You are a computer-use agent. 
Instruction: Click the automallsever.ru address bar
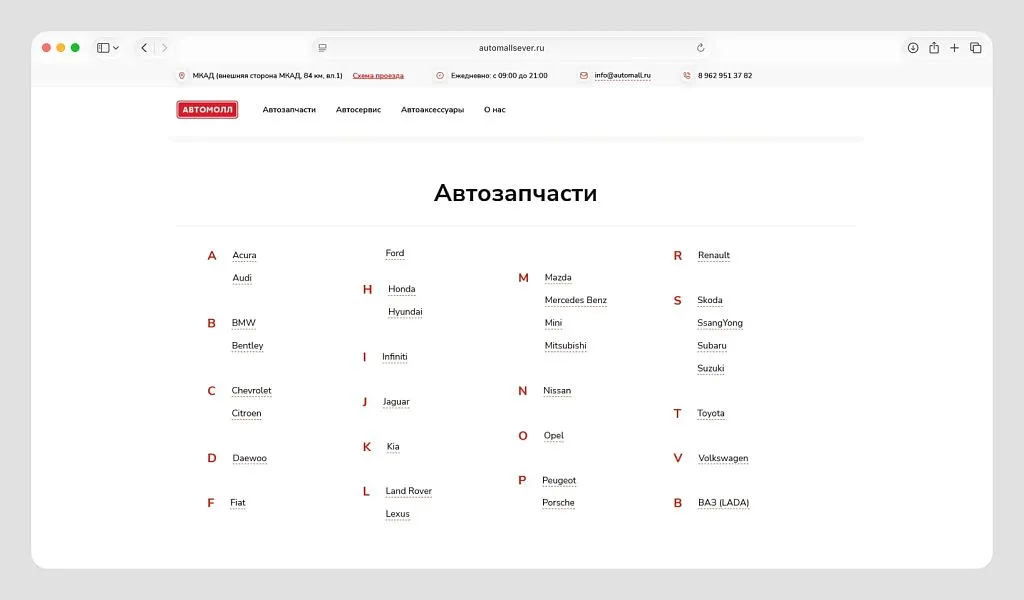[x=511, y=48]
